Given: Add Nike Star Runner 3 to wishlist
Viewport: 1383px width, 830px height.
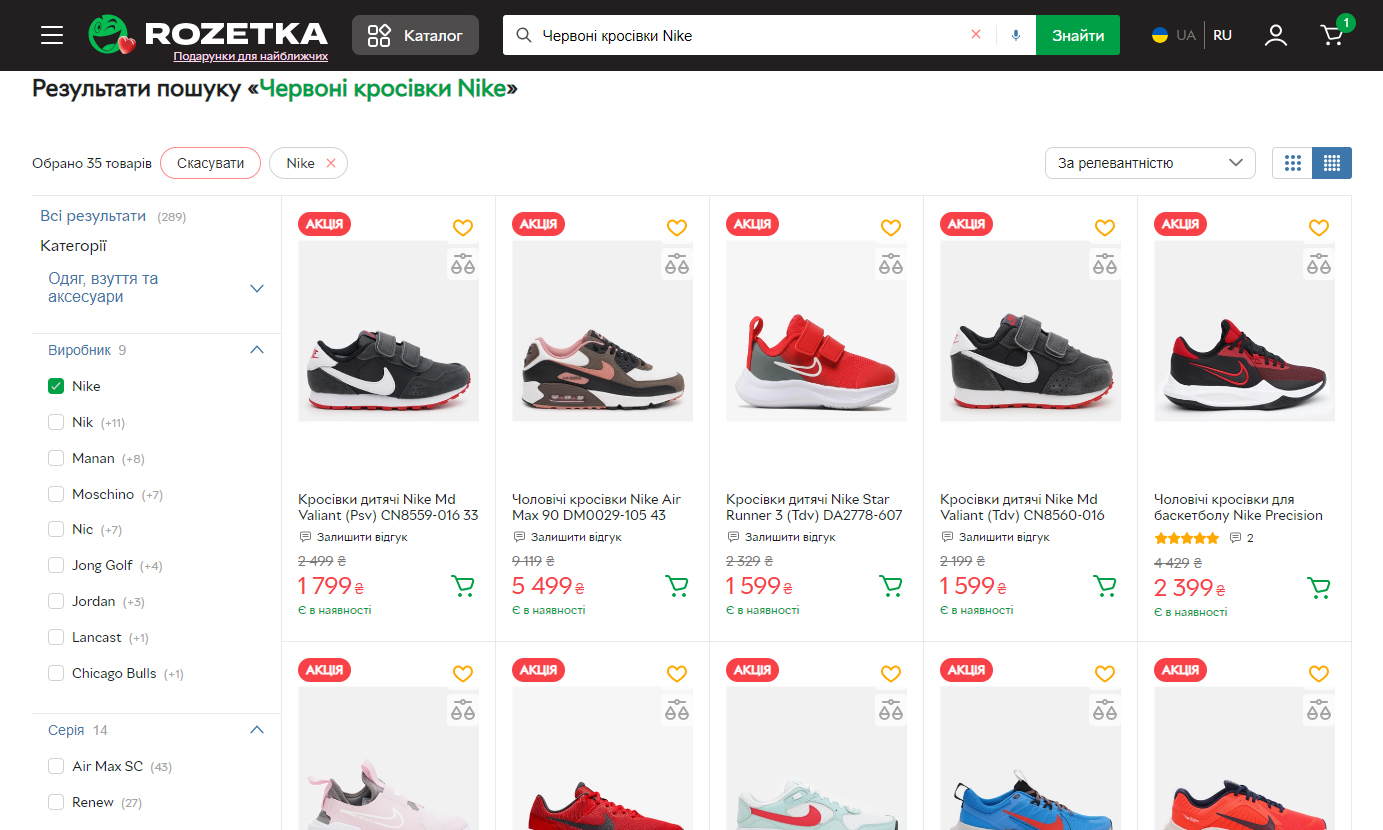Looking at the screenshot, I should coord(890,228).
